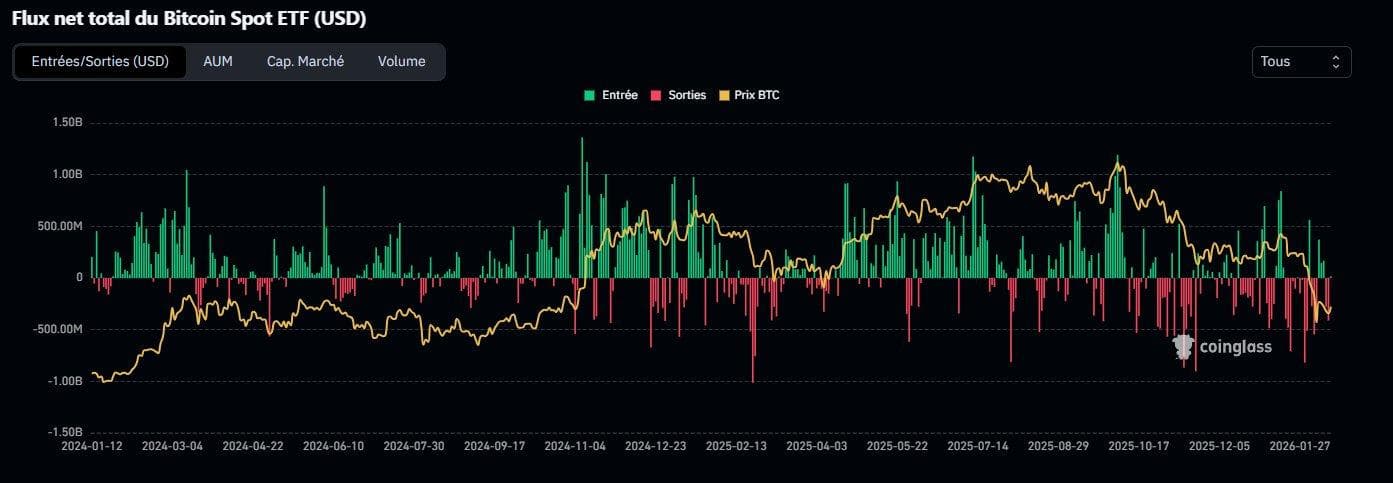
Task: Select the Entrées/Sorties (USD) tab
Action: coord(100,62)
